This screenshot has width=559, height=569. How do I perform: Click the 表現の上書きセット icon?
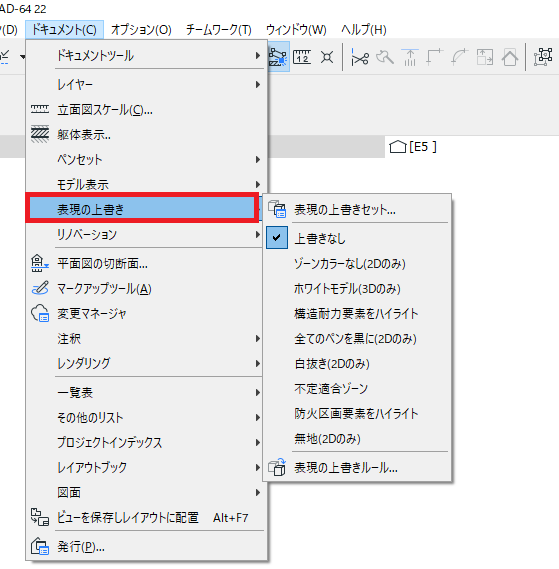tap(277, 209)
